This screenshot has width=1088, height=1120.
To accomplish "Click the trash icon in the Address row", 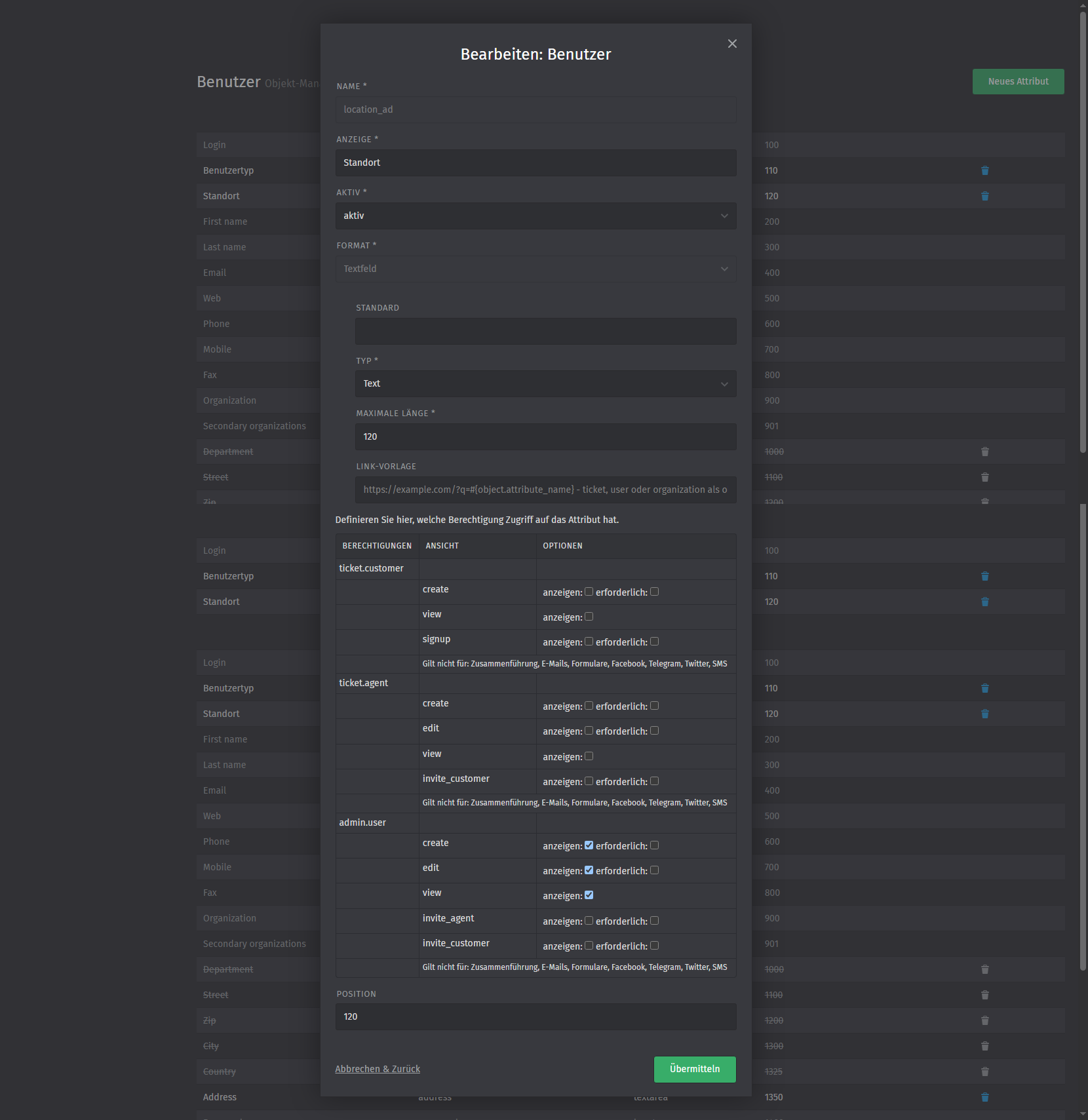I will coord(984,1097).
